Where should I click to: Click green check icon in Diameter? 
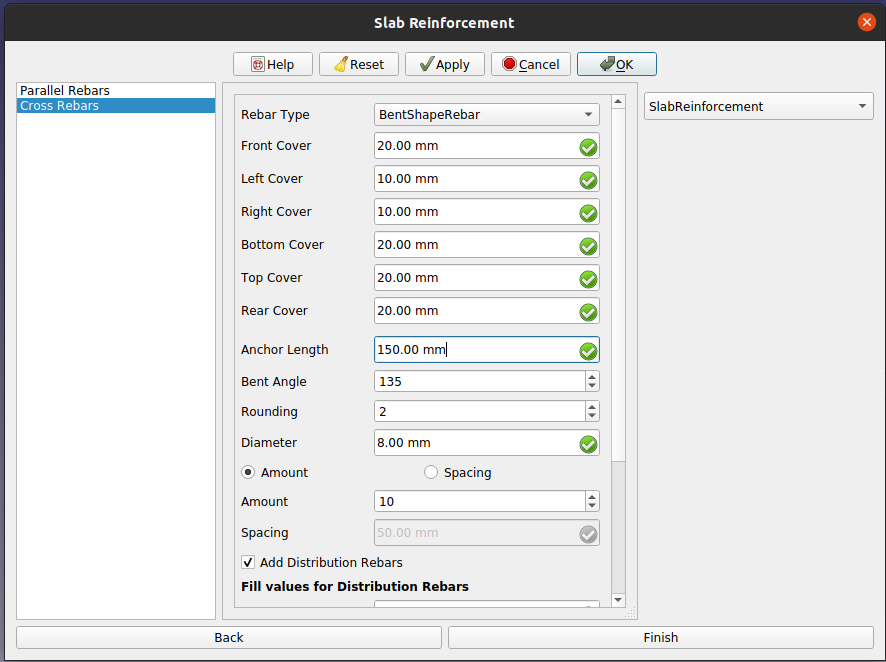coord(588,445)
